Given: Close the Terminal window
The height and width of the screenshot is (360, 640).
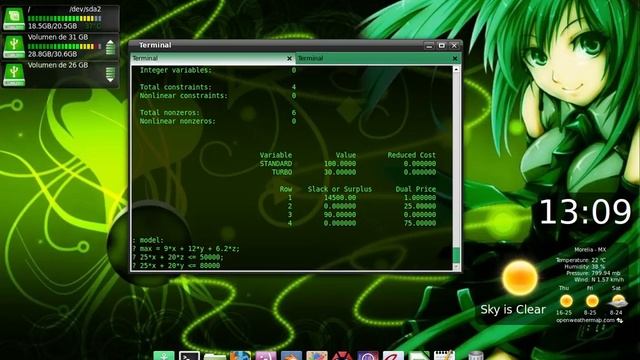Looking at the screenshot, I should click(454, 46).
